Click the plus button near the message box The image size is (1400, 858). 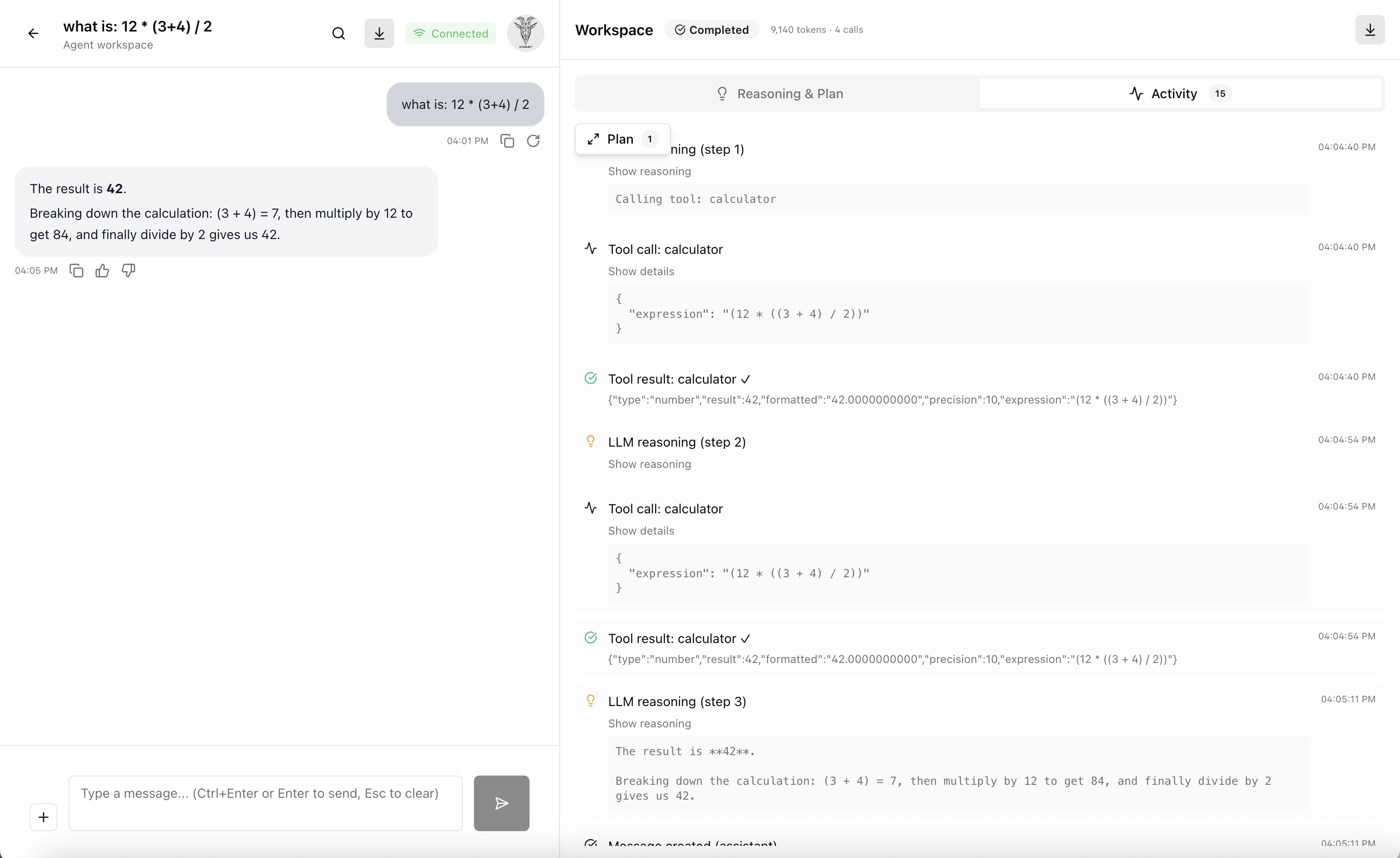click(x=43, y=817)
